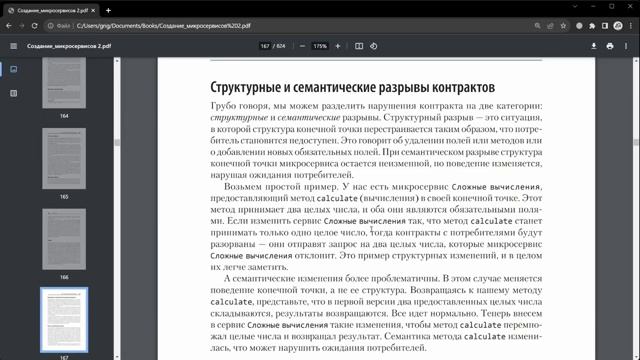Zoom in with the plus button
This screenshot has height=360, width=640.
point(338,46)
